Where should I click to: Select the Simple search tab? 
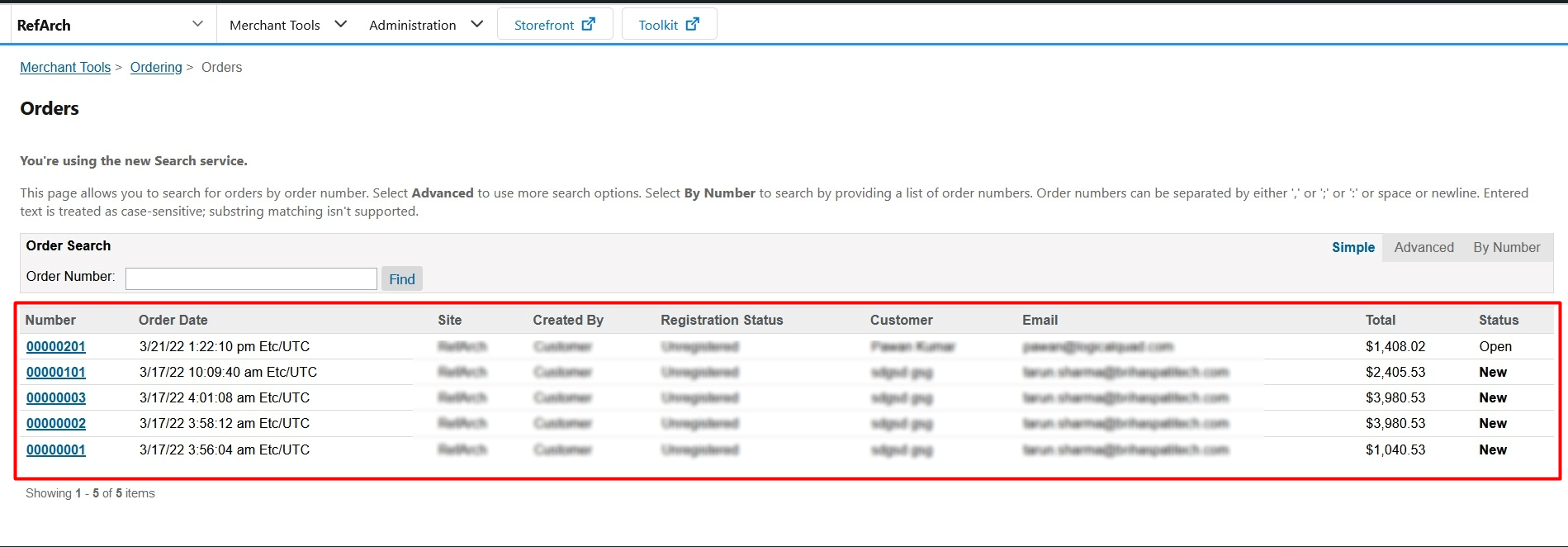click(1352, 247)
